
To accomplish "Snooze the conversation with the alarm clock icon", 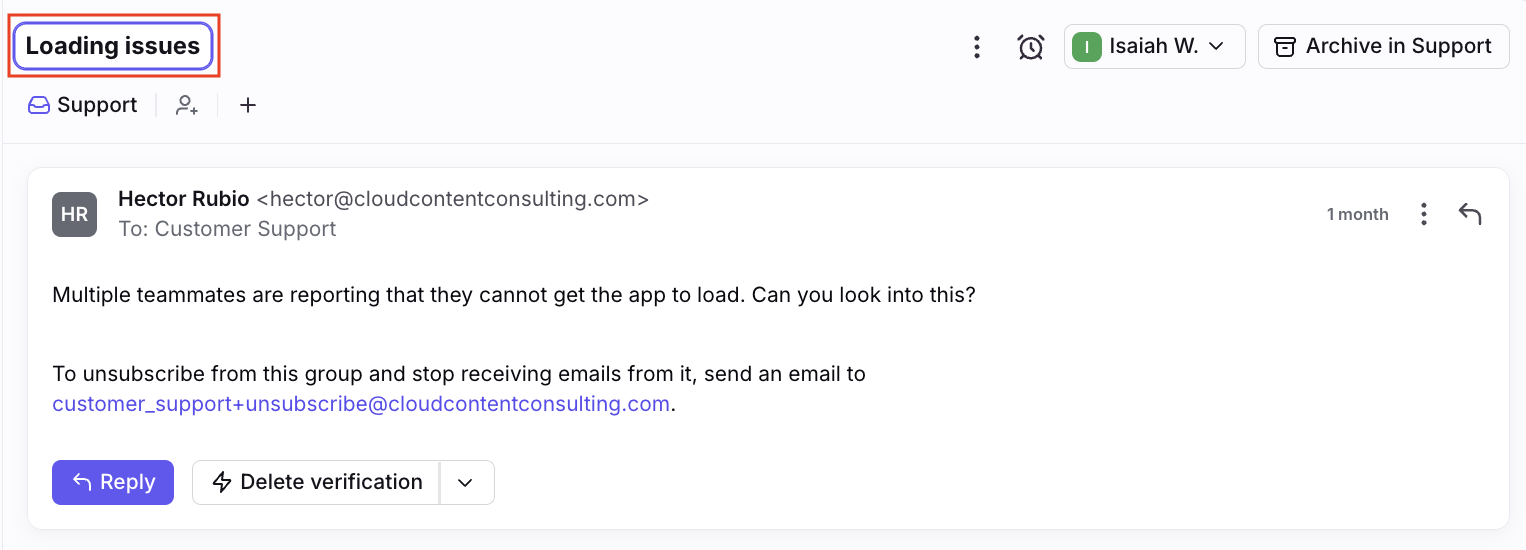I will 1031,47.
